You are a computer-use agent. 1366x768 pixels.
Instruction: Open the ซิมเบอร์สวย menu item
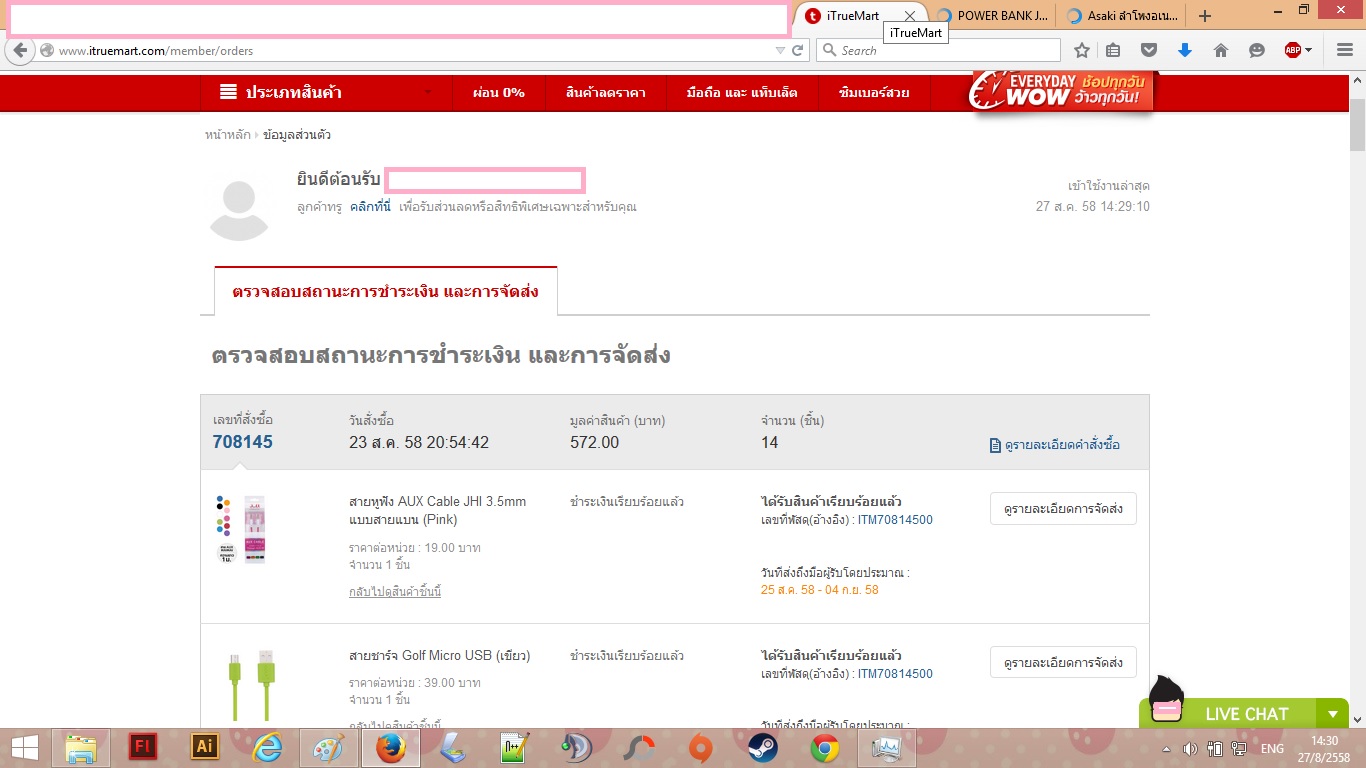coord(874,92)
